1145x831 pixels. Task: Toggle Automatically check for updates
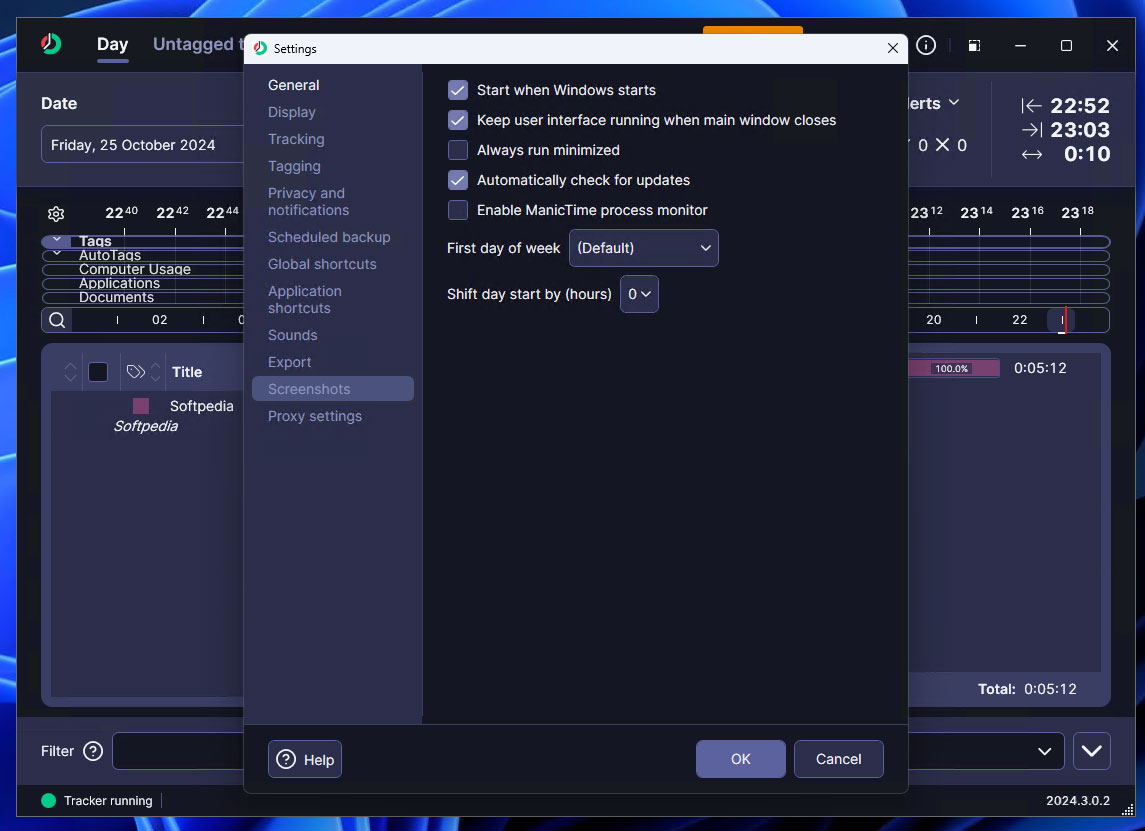coord(458,180)
